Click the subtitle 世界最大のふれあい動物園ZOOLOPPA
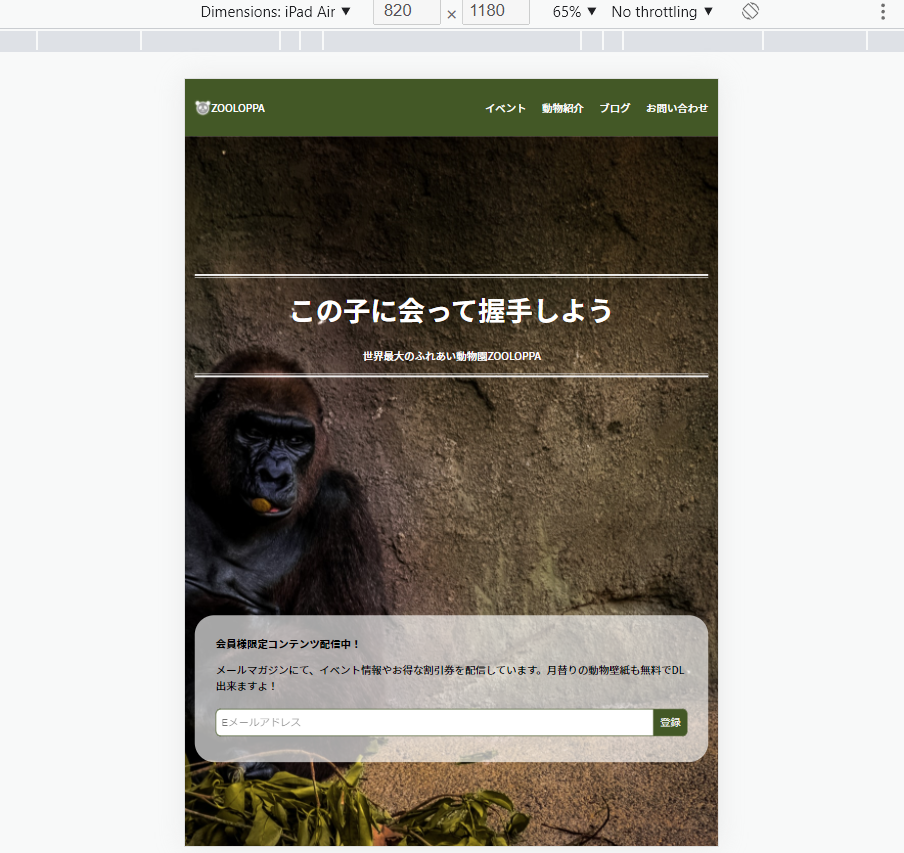 451,356
